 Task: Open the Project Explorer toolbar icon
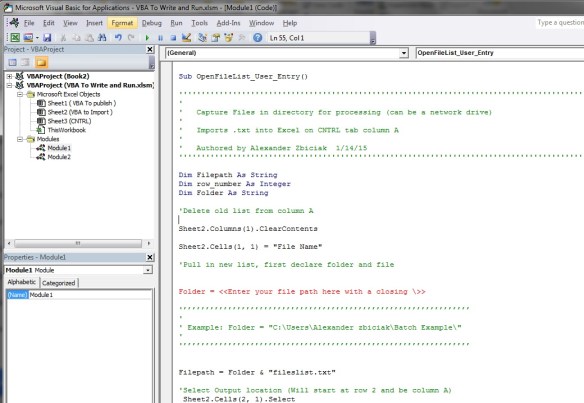coord(203,38)
